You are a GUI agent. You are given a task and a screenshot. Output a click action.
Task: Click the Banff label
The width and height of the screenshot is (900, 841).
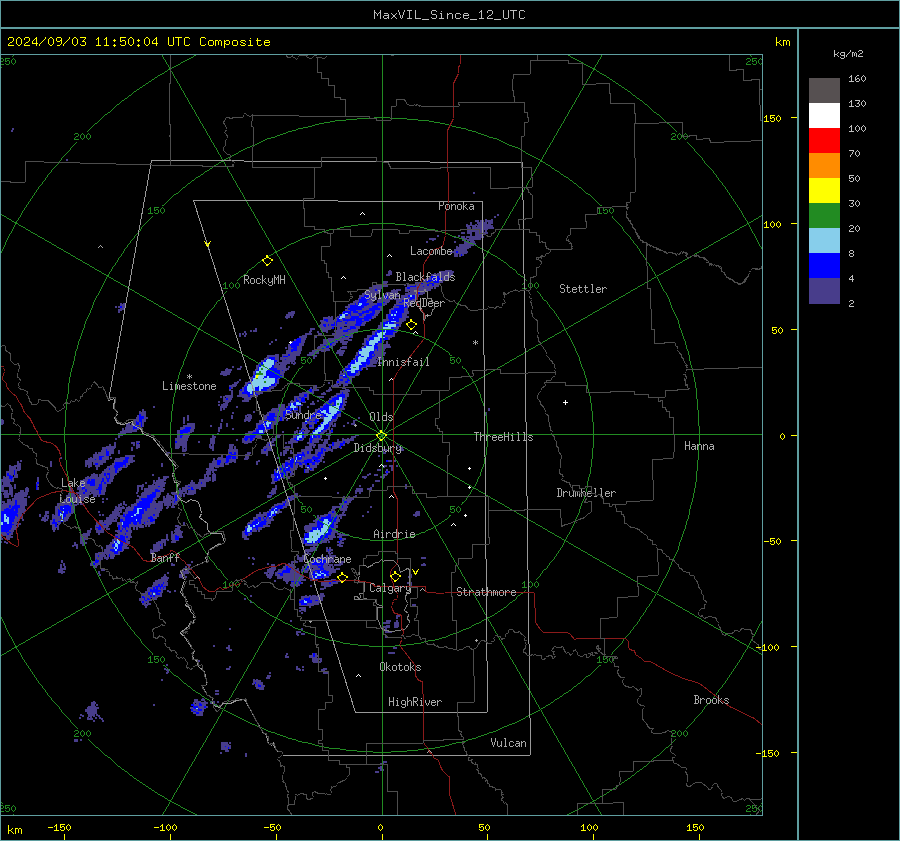pos(165,558)
